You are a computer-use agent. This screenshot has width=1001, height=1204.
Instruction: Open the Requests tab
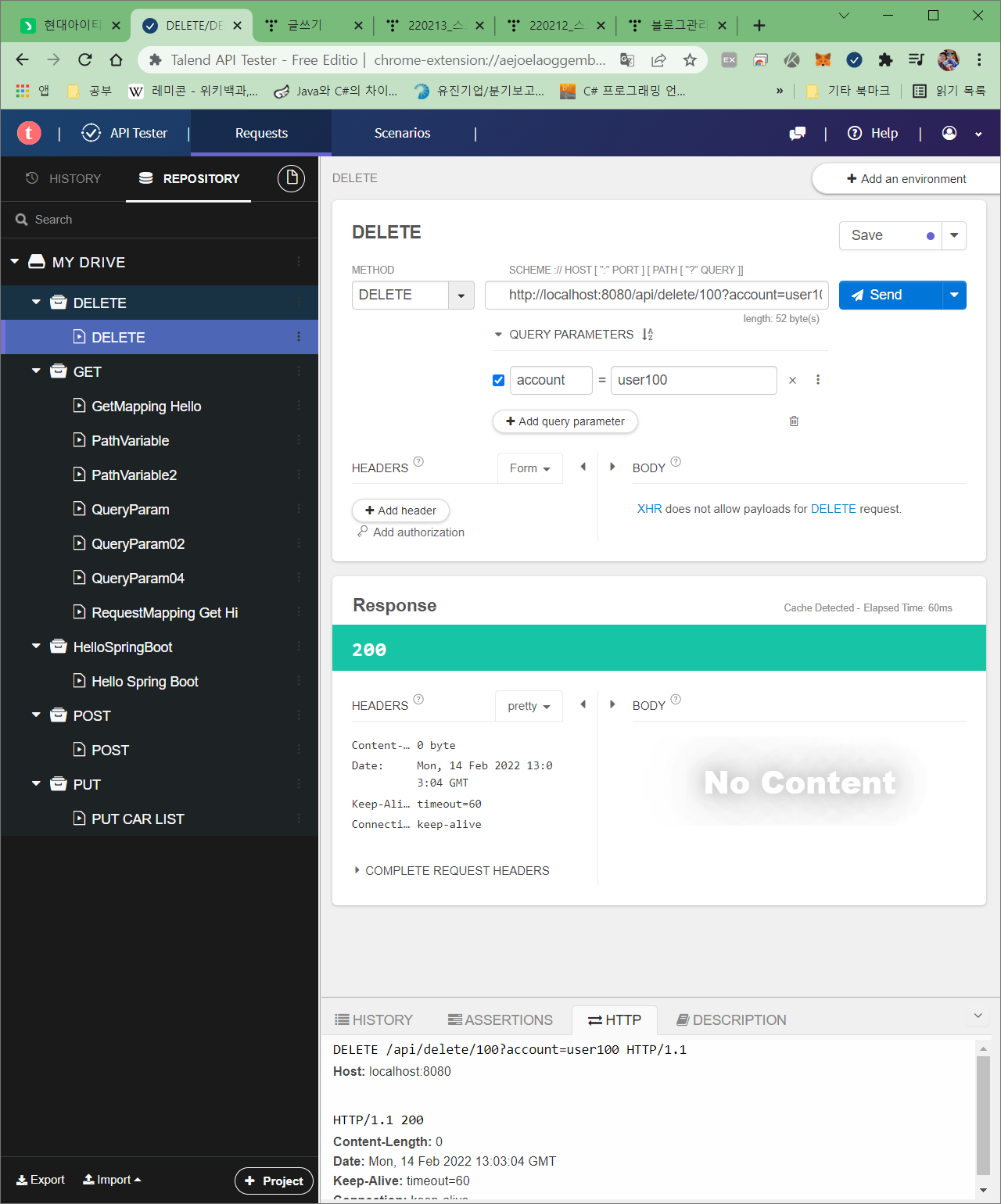pos(261,133)
